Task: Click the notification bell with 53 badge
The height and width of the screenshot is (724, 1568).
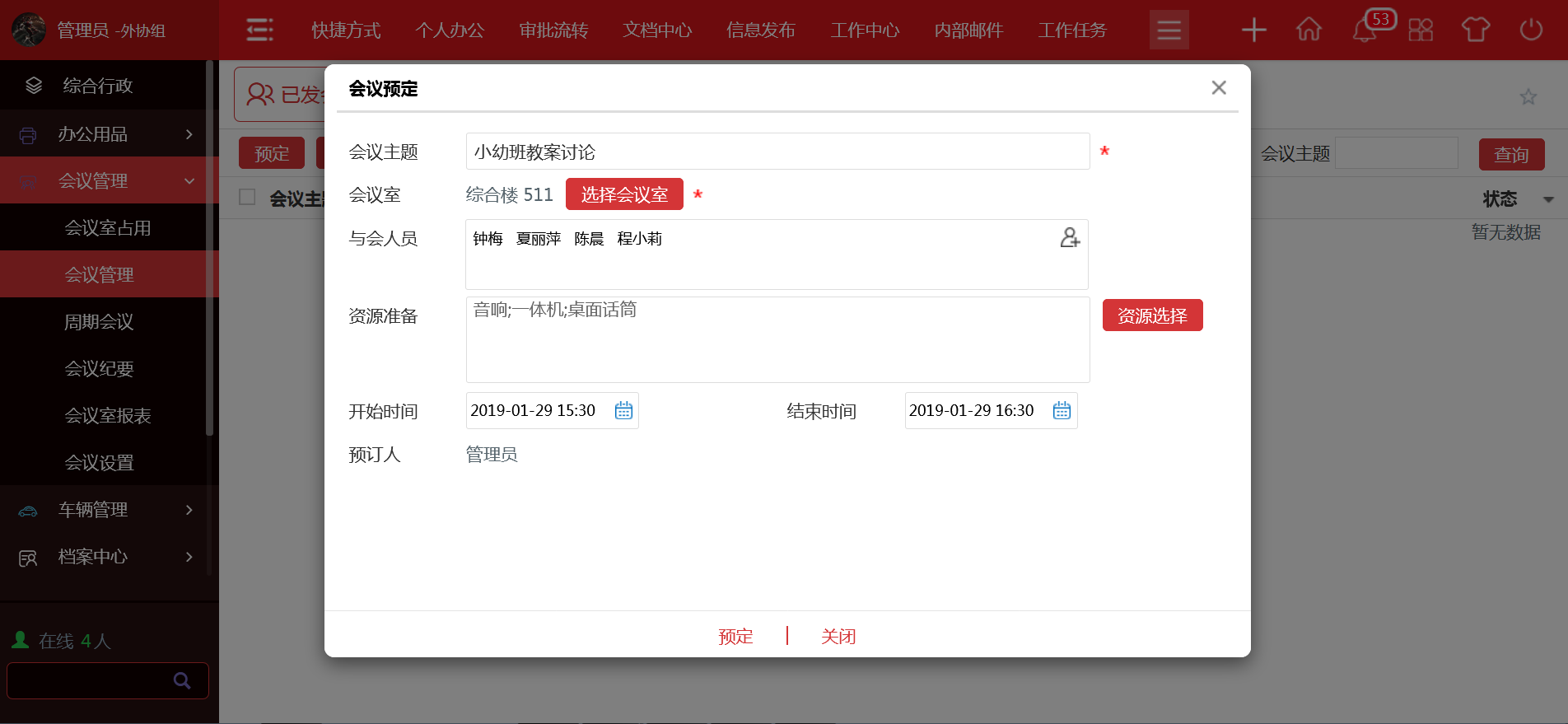Action: tap(1365, 30)
